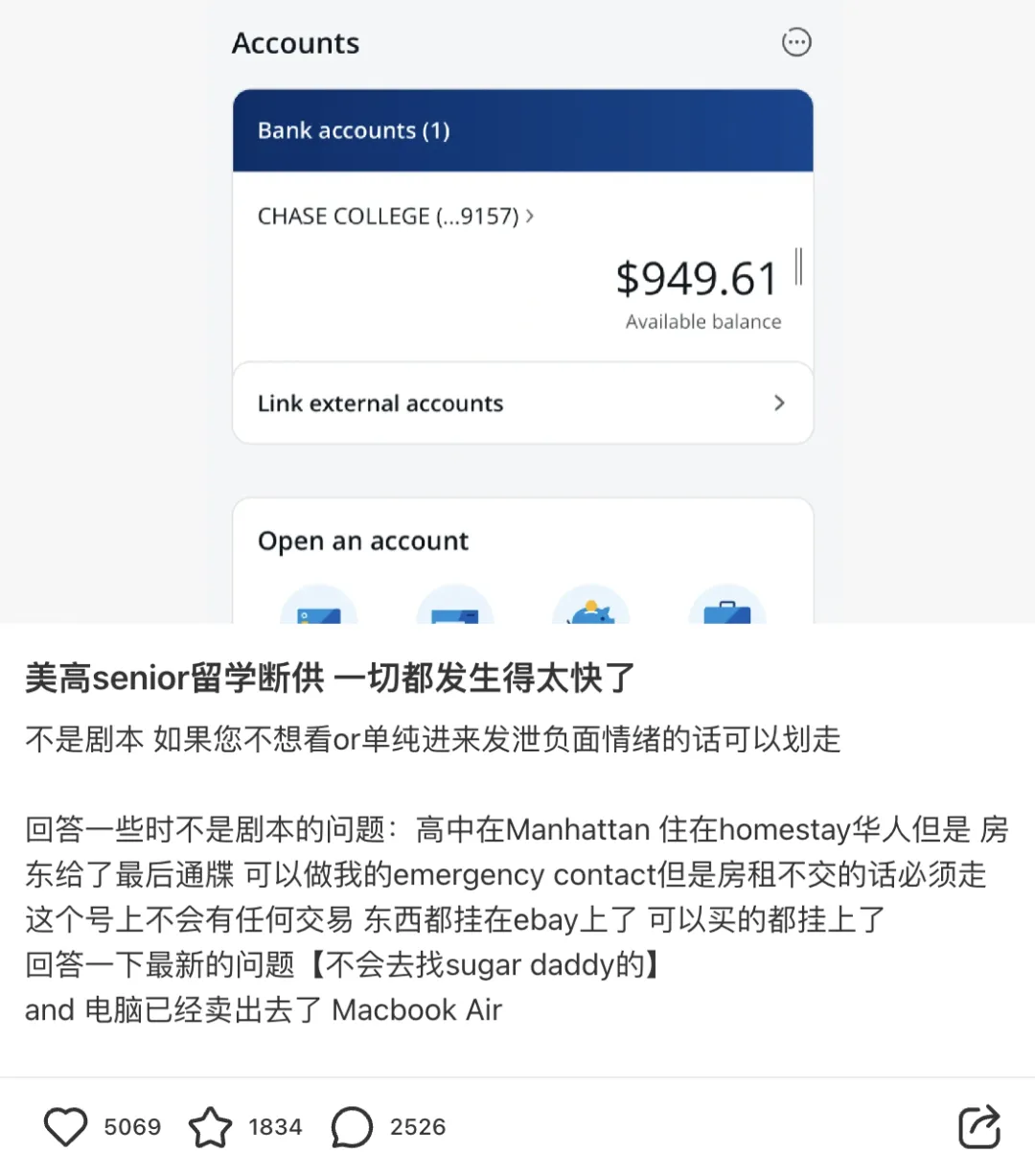Open the Link external accounts row
Image resolution: width=1035 pixels, height=1176 pixels.
point(381,404)
